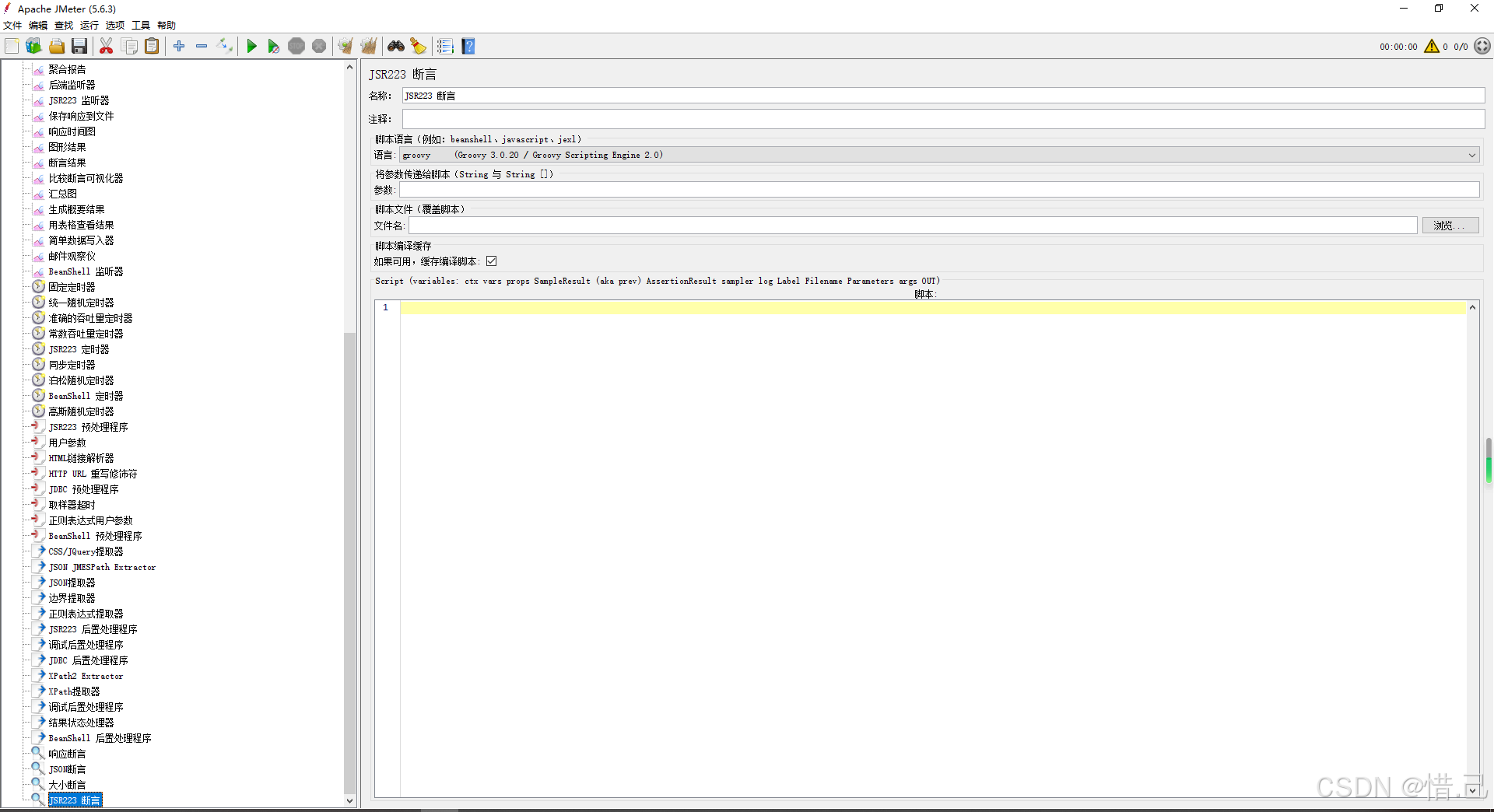Start the test with green play icon
1494x812 pixels.
coord(251,47)
